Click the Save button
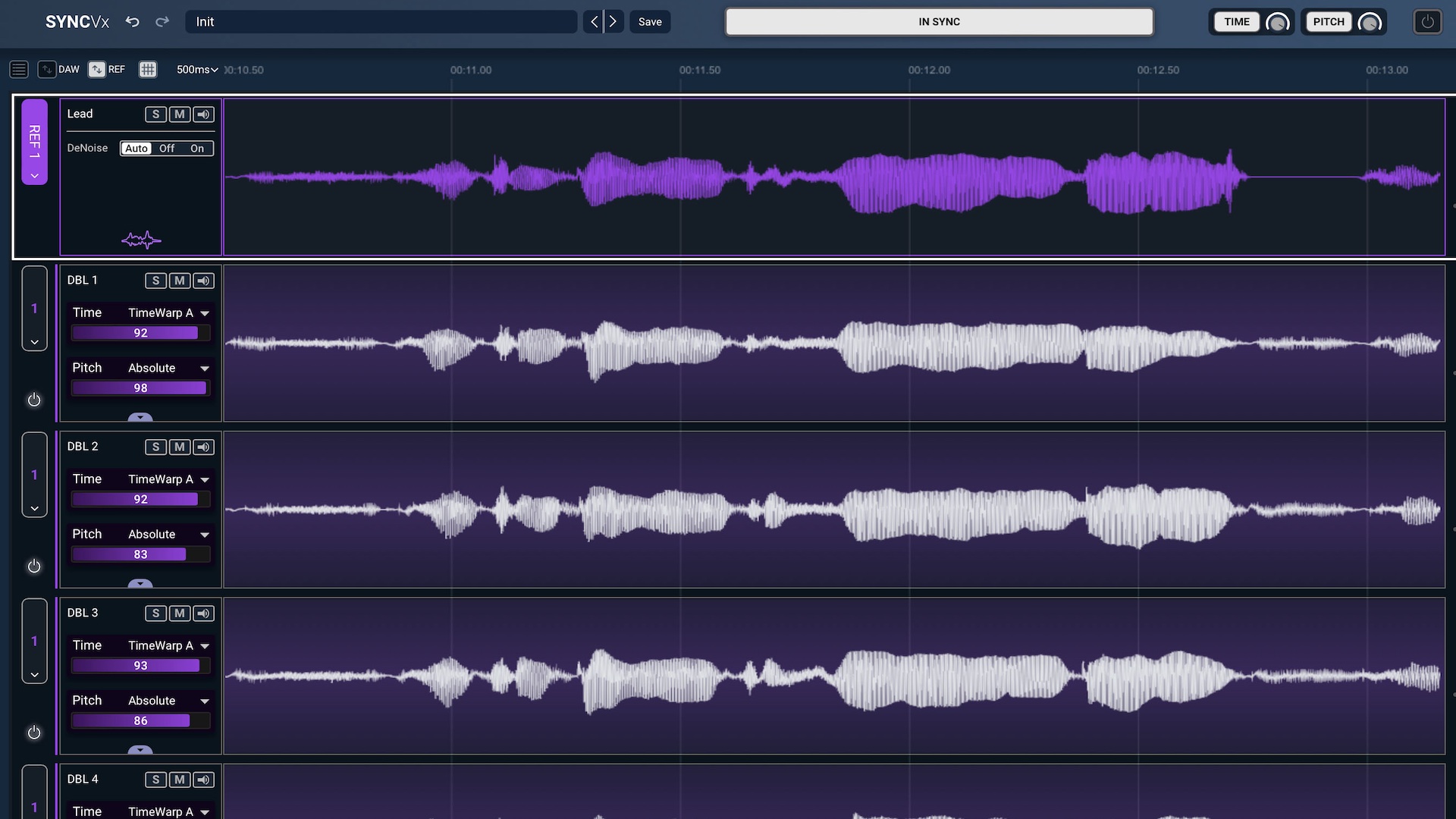1456x819 pixels. point(649,21)
